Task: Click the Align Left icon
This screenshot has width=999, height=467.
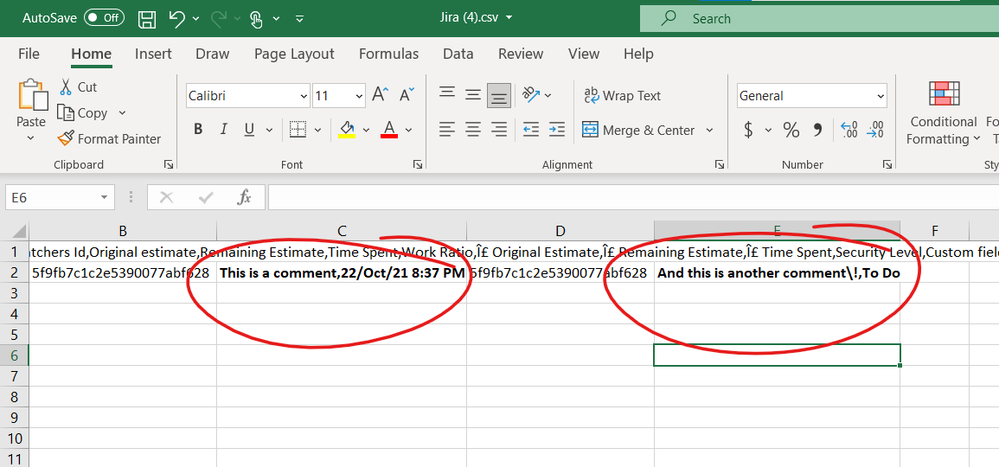Action: tap(447, 130)
